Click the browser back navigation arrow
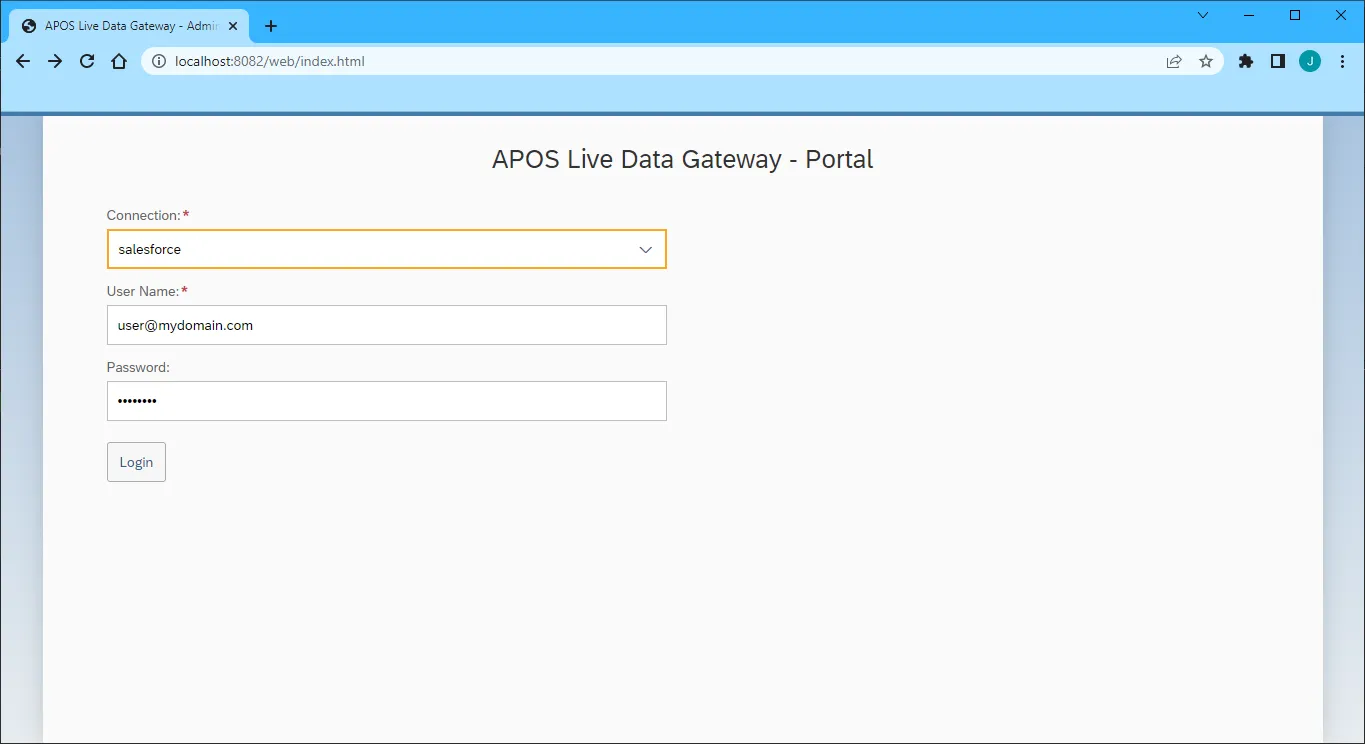1365x744 pixels. point(22,61)
